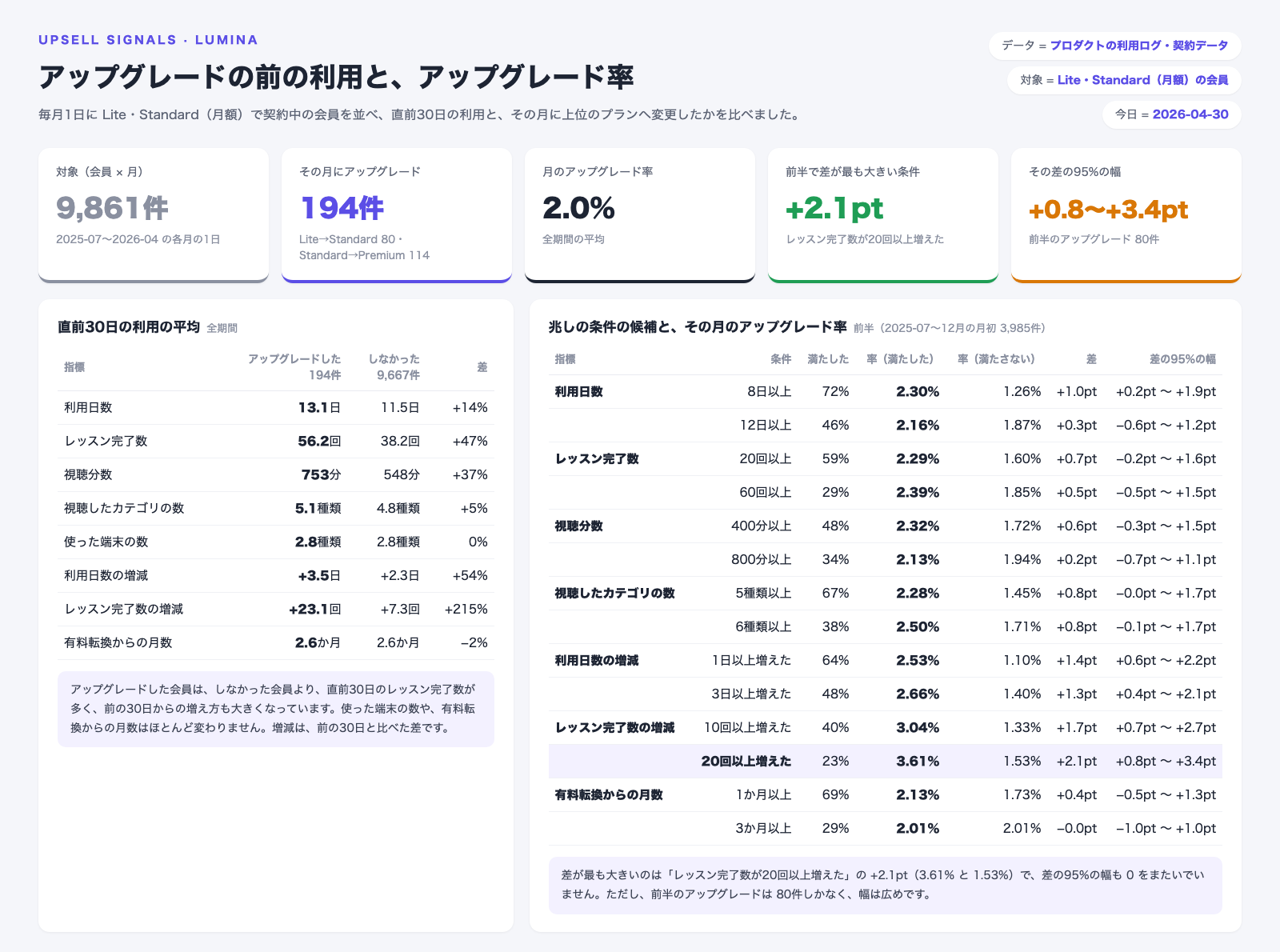This screenshot has width=1280, height=952.
Task: Click the +215% difference value
Action: click(466, 610)
